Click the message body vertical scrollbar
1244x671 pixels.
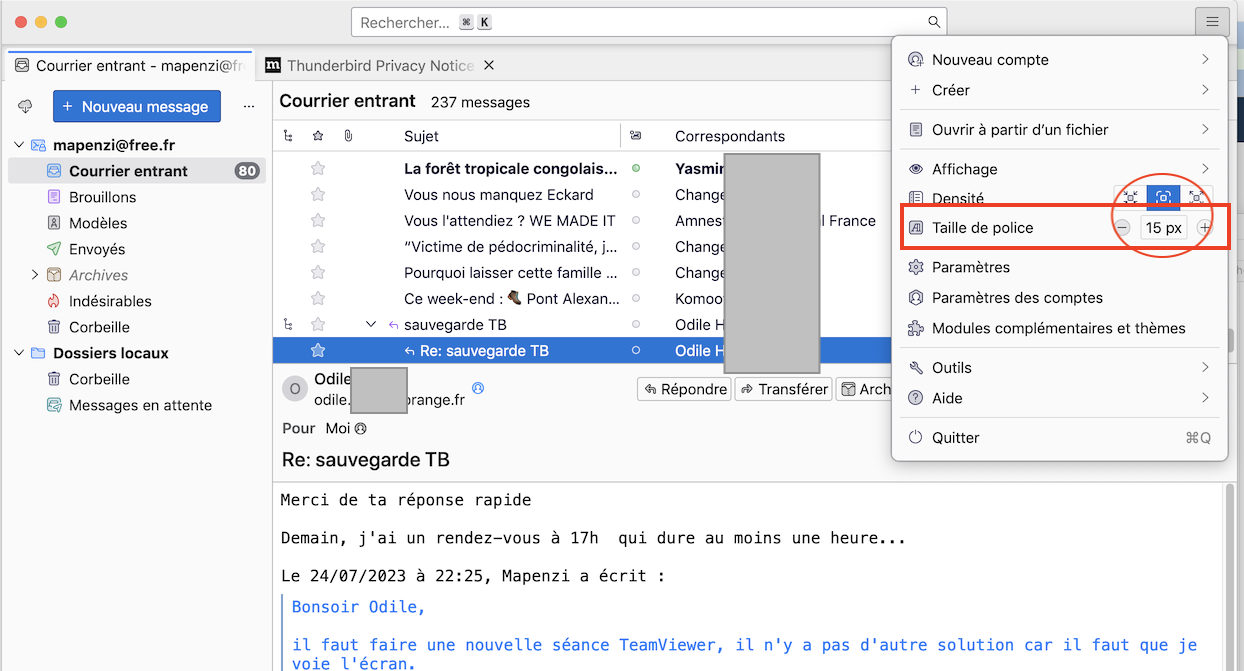[x=1230, y=578]
